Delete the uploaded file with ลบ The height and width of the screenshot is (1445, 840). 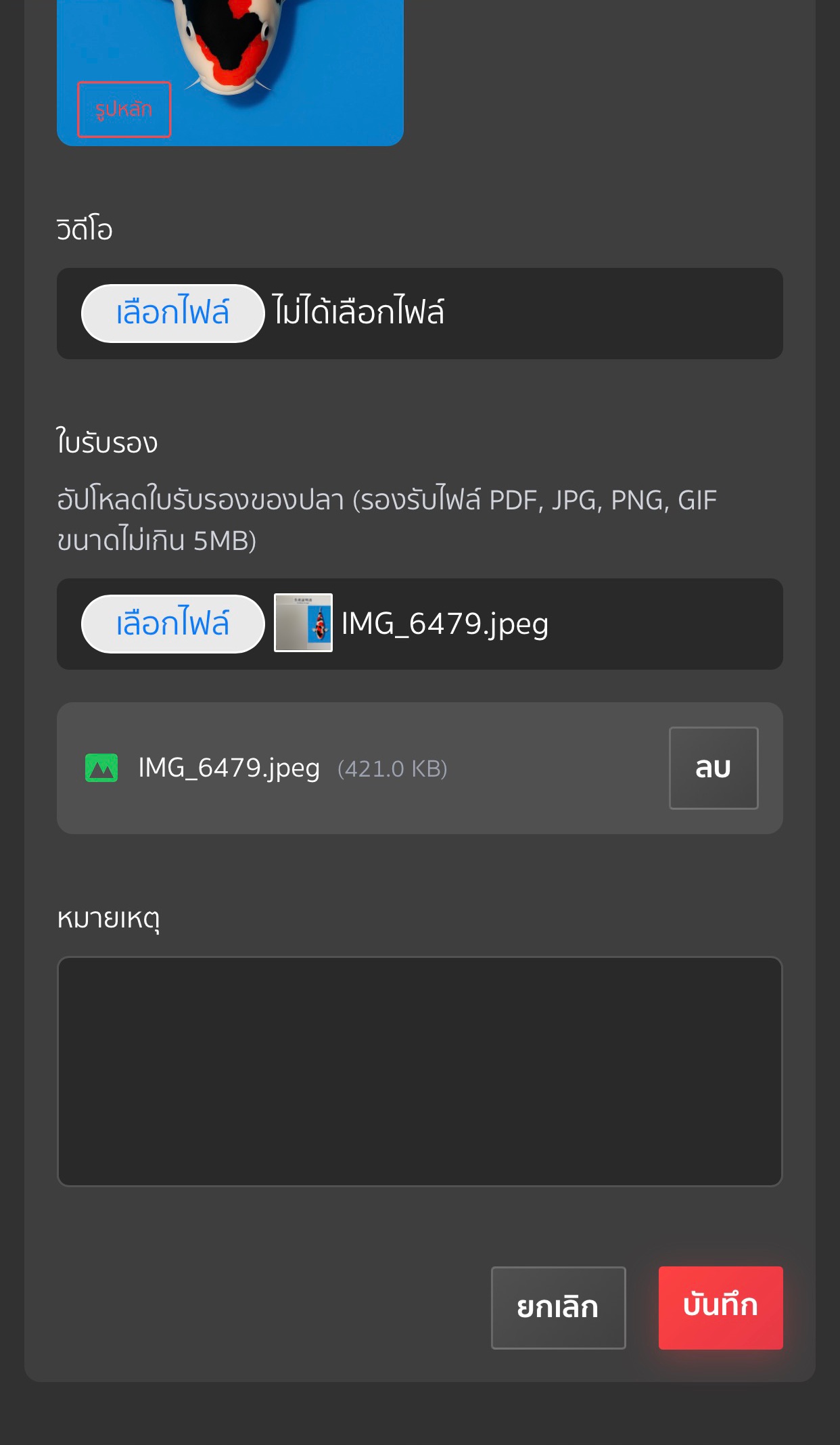(x=713, y=768)
